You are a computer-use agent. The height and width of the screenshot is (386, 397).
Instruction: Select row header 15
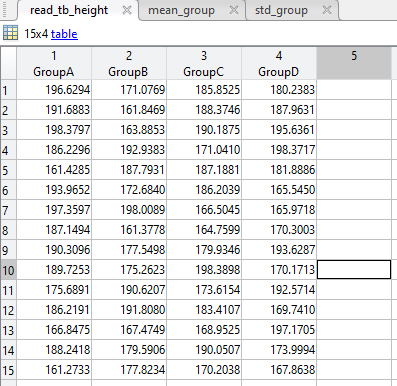click(x=8, y=370)
